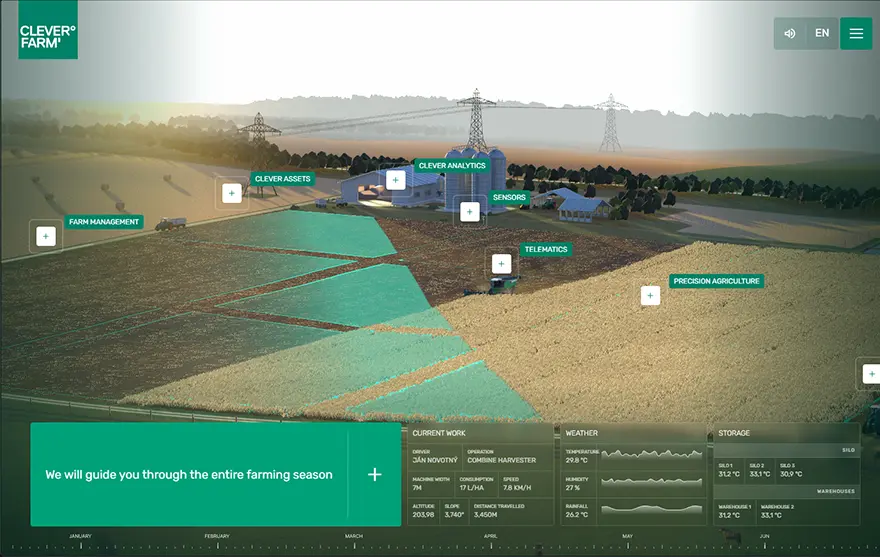Jump to MAY on the timeline
This screenshot has height=557, width=880.
point(627,536)
